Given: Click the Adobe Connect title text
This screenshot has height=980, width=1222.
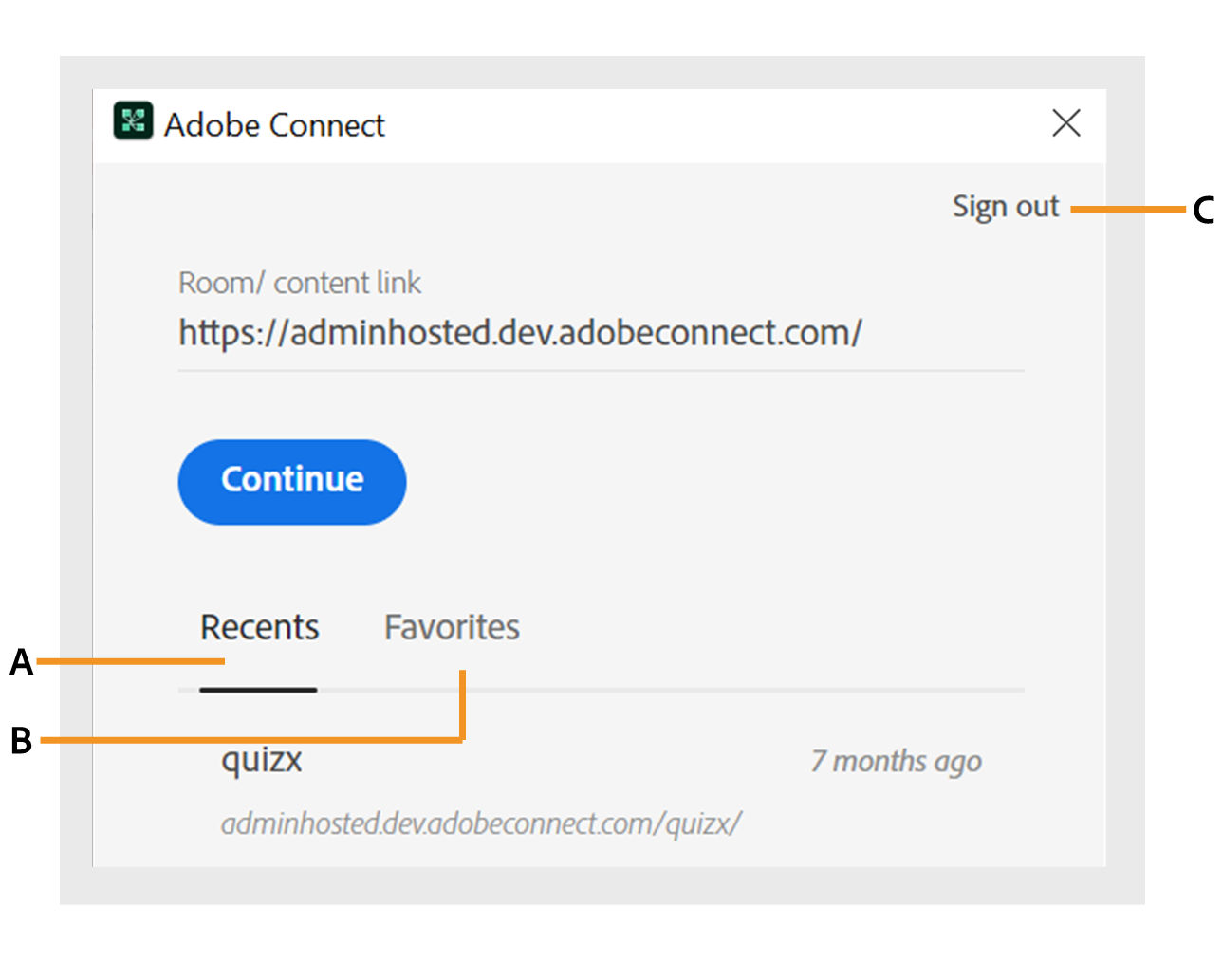Looking at the screenshot, I should (275, 124).
